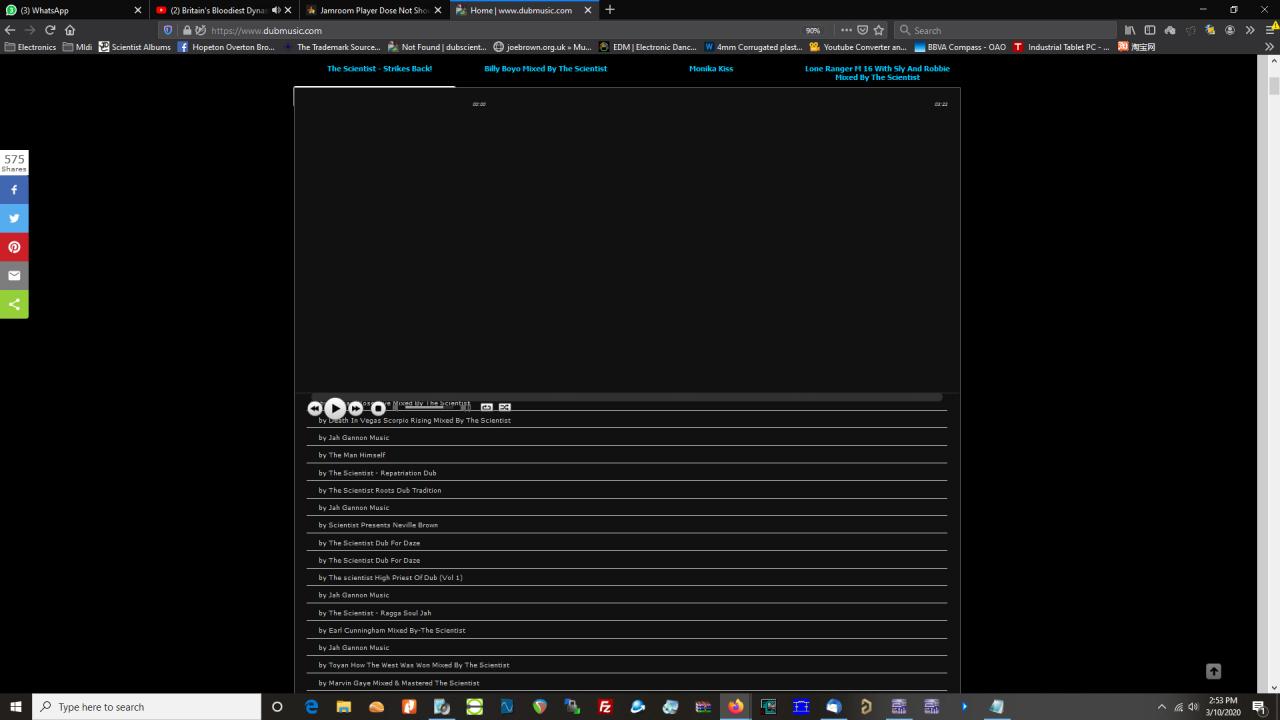The image size is (1280, 720).
Task: Go to the browser home page
Action: pyautogui.click(x=70, y=30)
